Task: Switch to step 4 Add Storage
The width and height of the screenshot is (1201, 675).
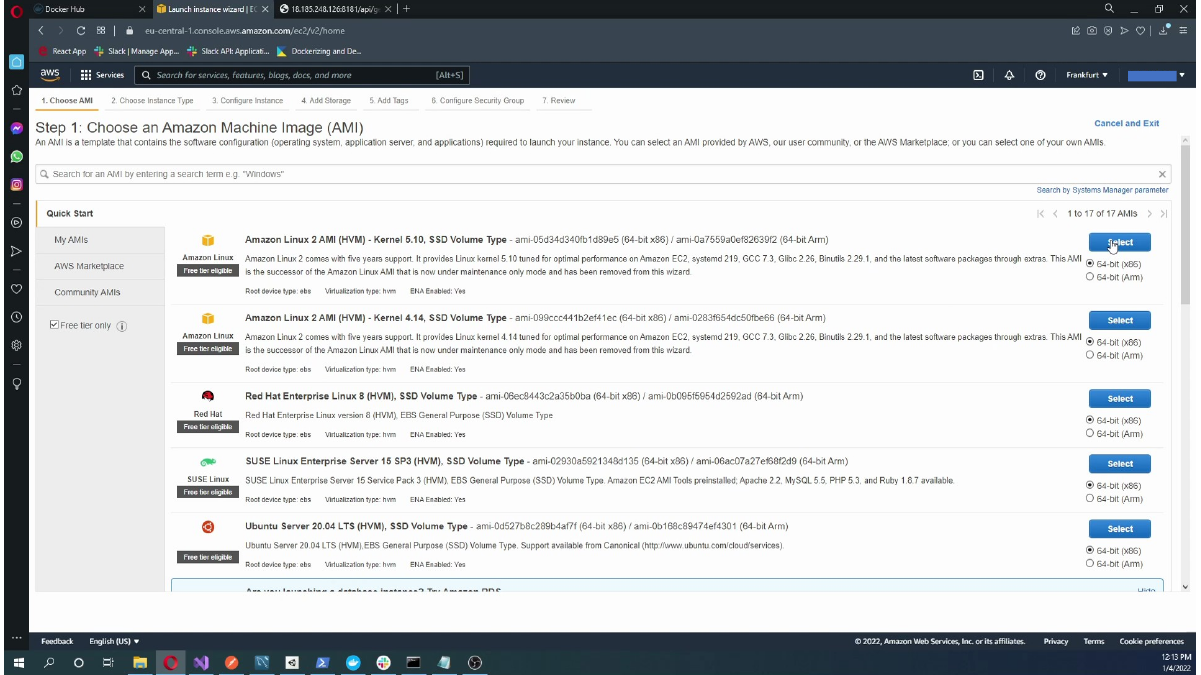Action: click(x=326, y=101)
